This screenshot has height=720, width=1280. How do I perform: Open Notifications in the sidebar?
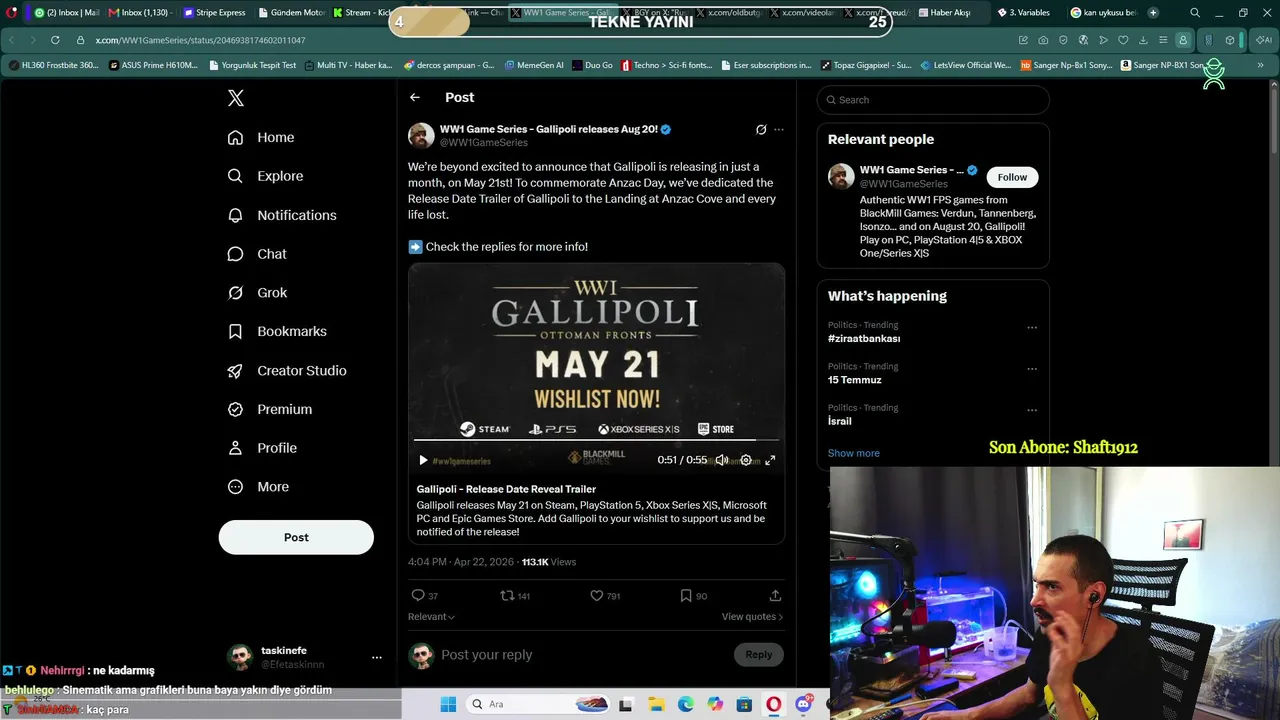[x=282, y=215]
